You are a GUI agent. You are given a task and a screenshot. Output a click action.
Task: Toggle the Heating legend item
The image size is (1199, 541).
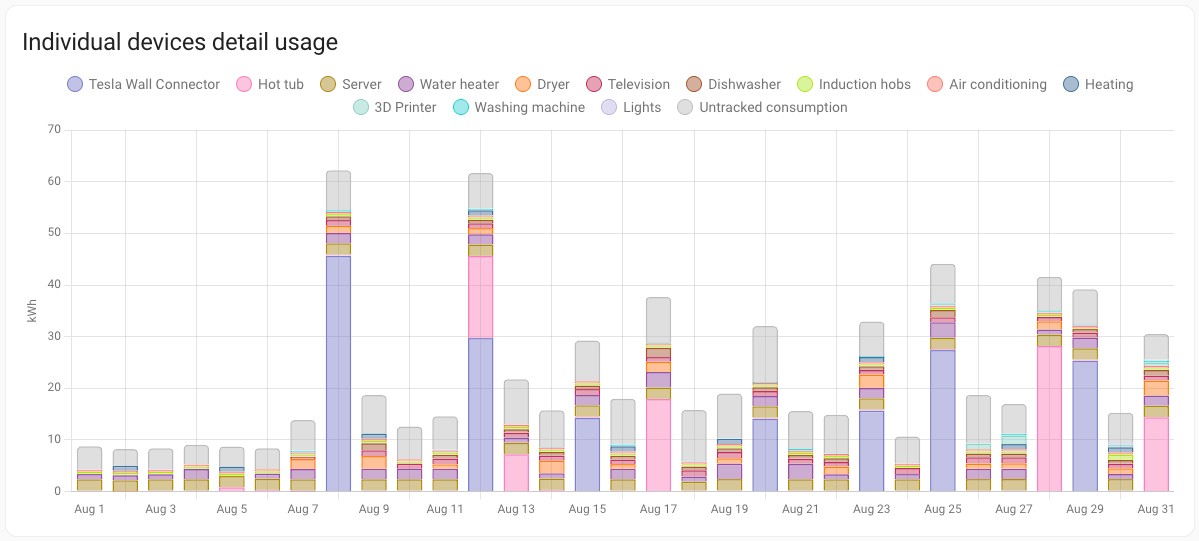[x=1097, y=84]
